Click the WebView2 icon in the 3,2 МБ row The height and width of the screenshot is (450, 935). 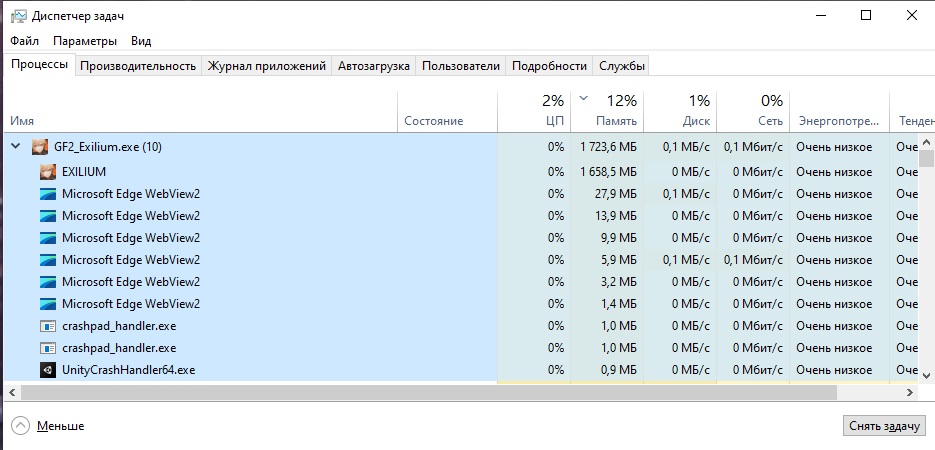coord(48,281)
